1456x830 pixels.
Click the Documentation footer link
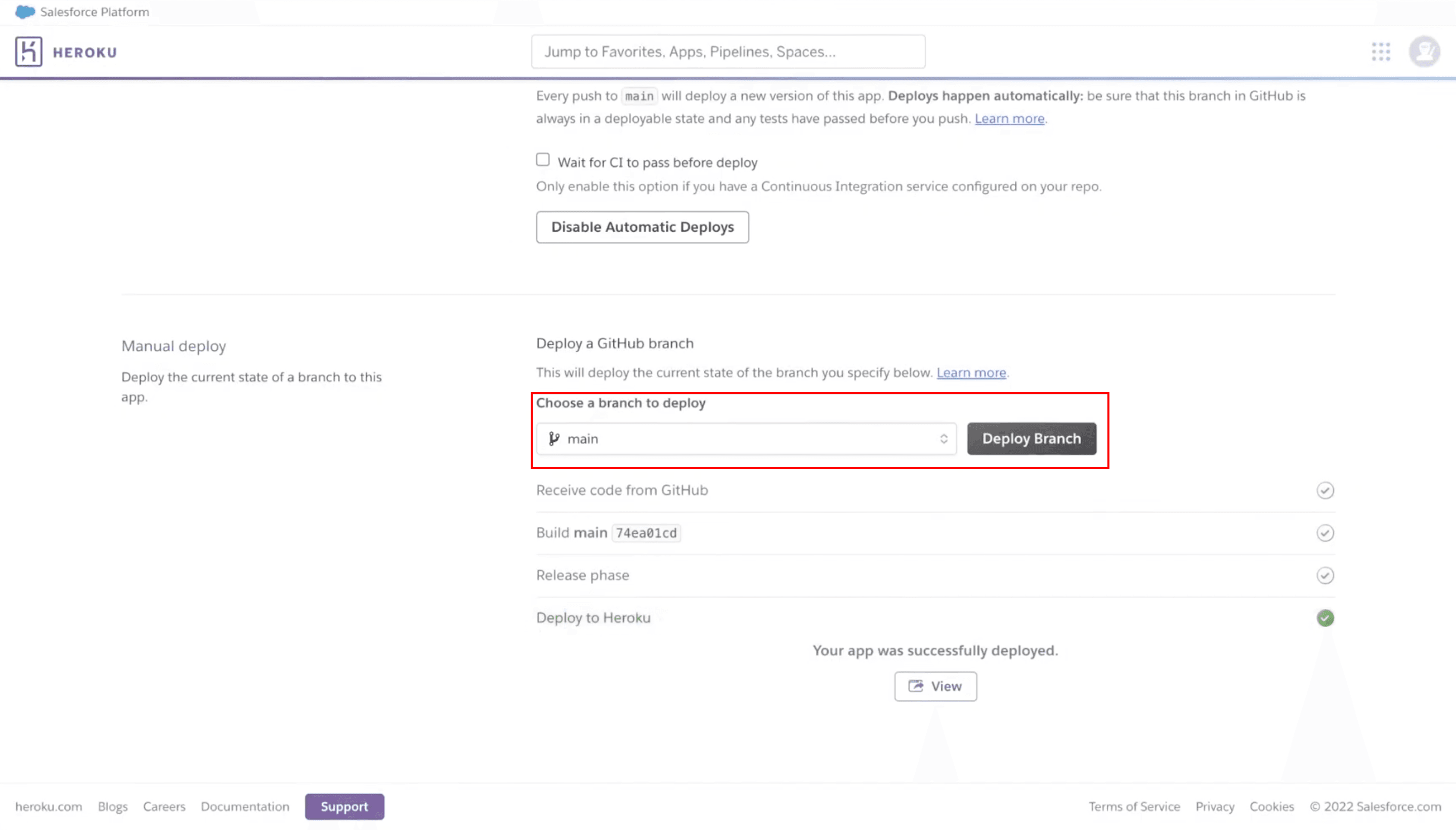point(244,806)
